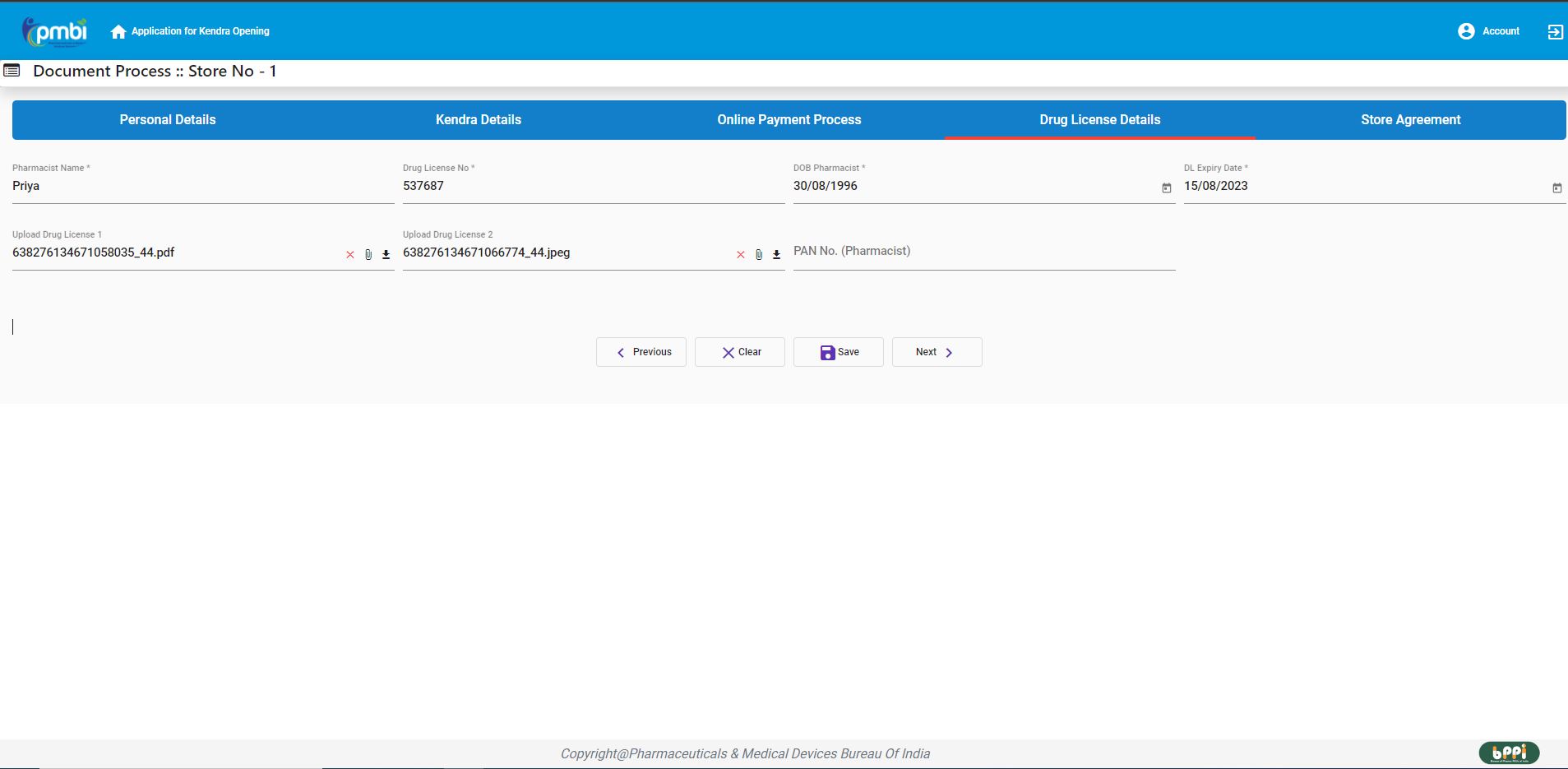Download the Drug License 1 pdf
The image size is (1568, 769).
pos(386,255)
